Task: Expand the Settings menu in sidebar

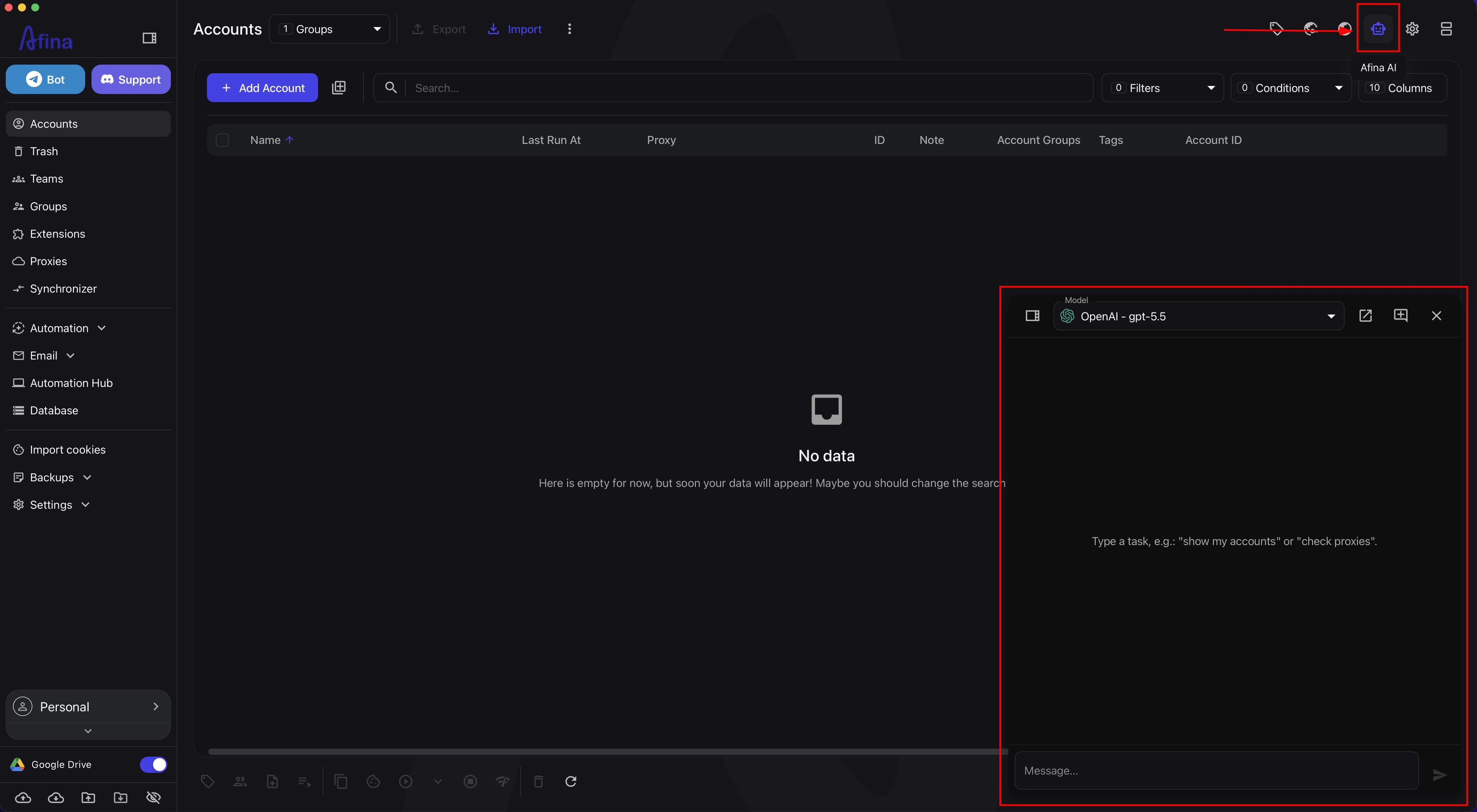Action: (x=51, y=505)
